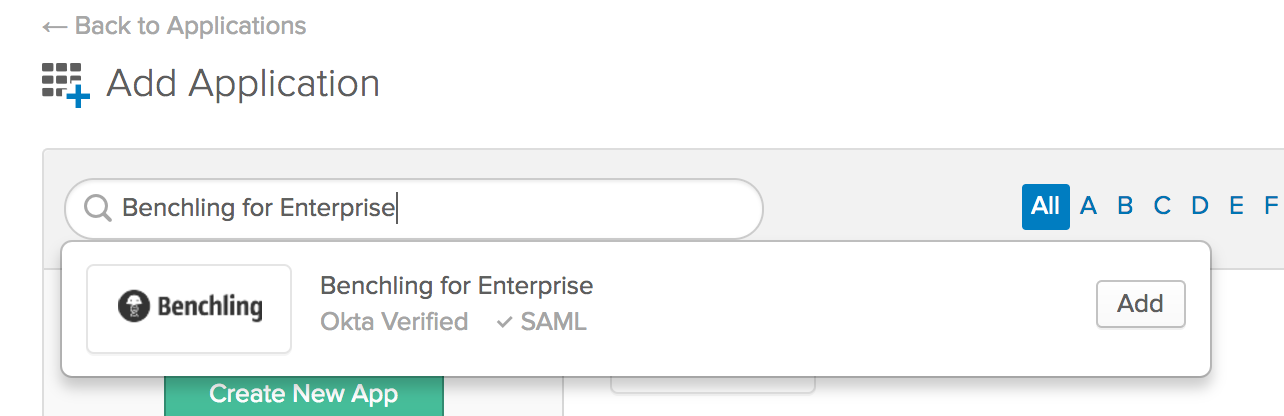
Task: Open the Benchling for Enterprise result title
Action: pyautogui.click(x=456, y=286)
